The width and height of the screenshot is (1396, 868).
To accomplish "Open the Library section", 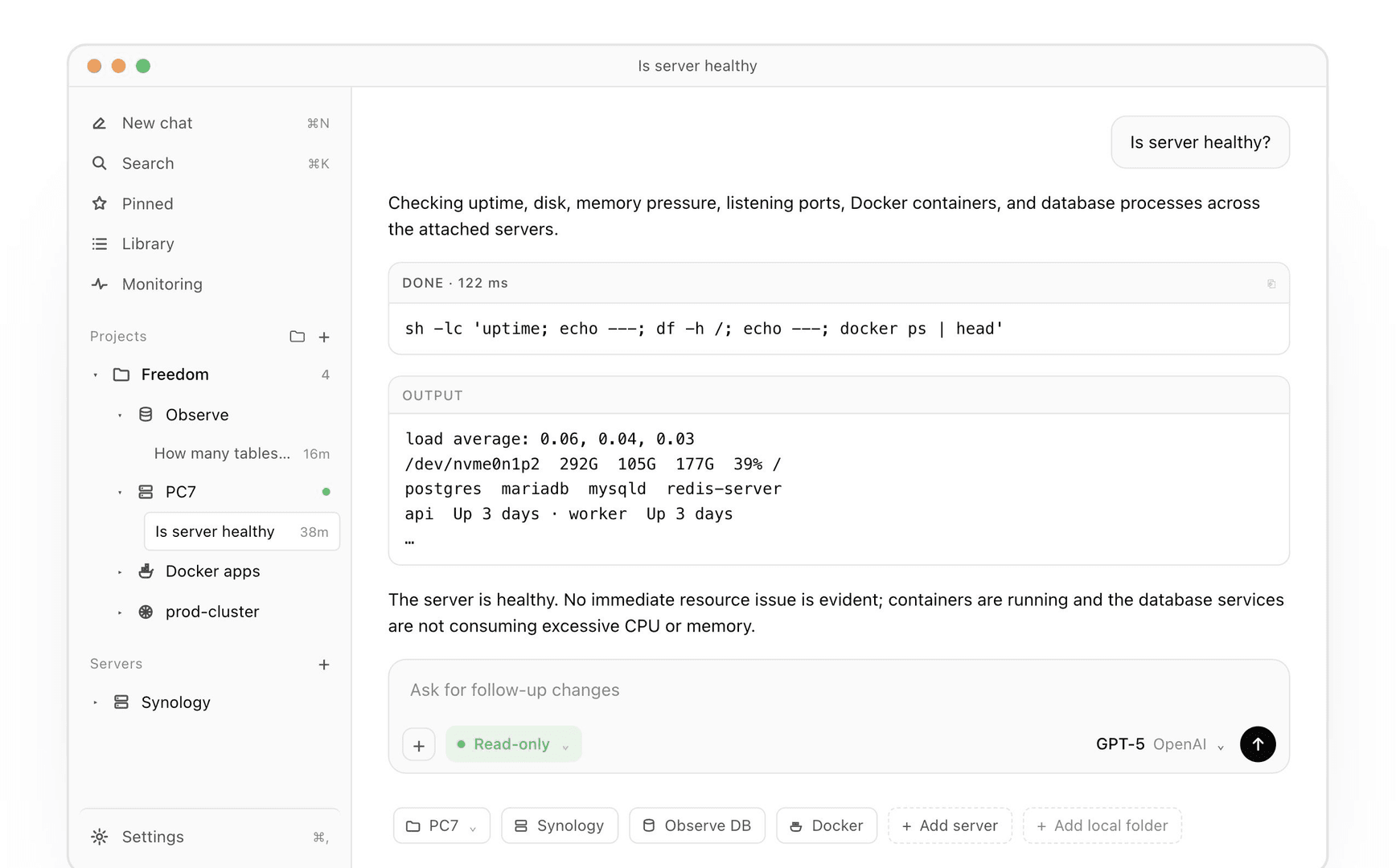I will 211,244.
